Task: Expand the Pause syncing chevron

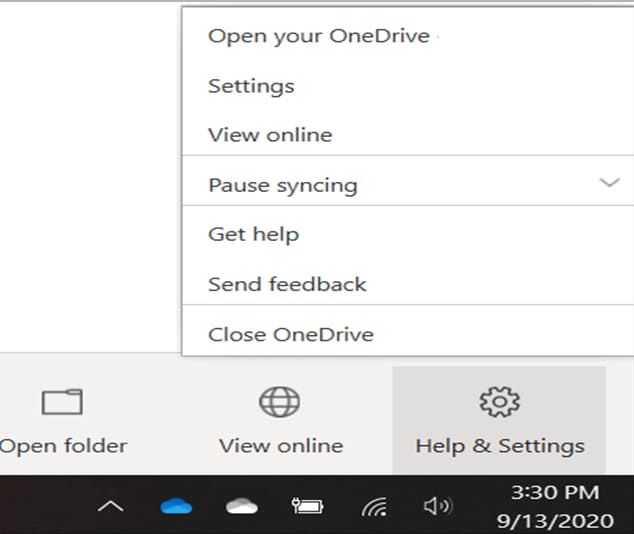Action: pyautogui.click(x=609, y=183)
